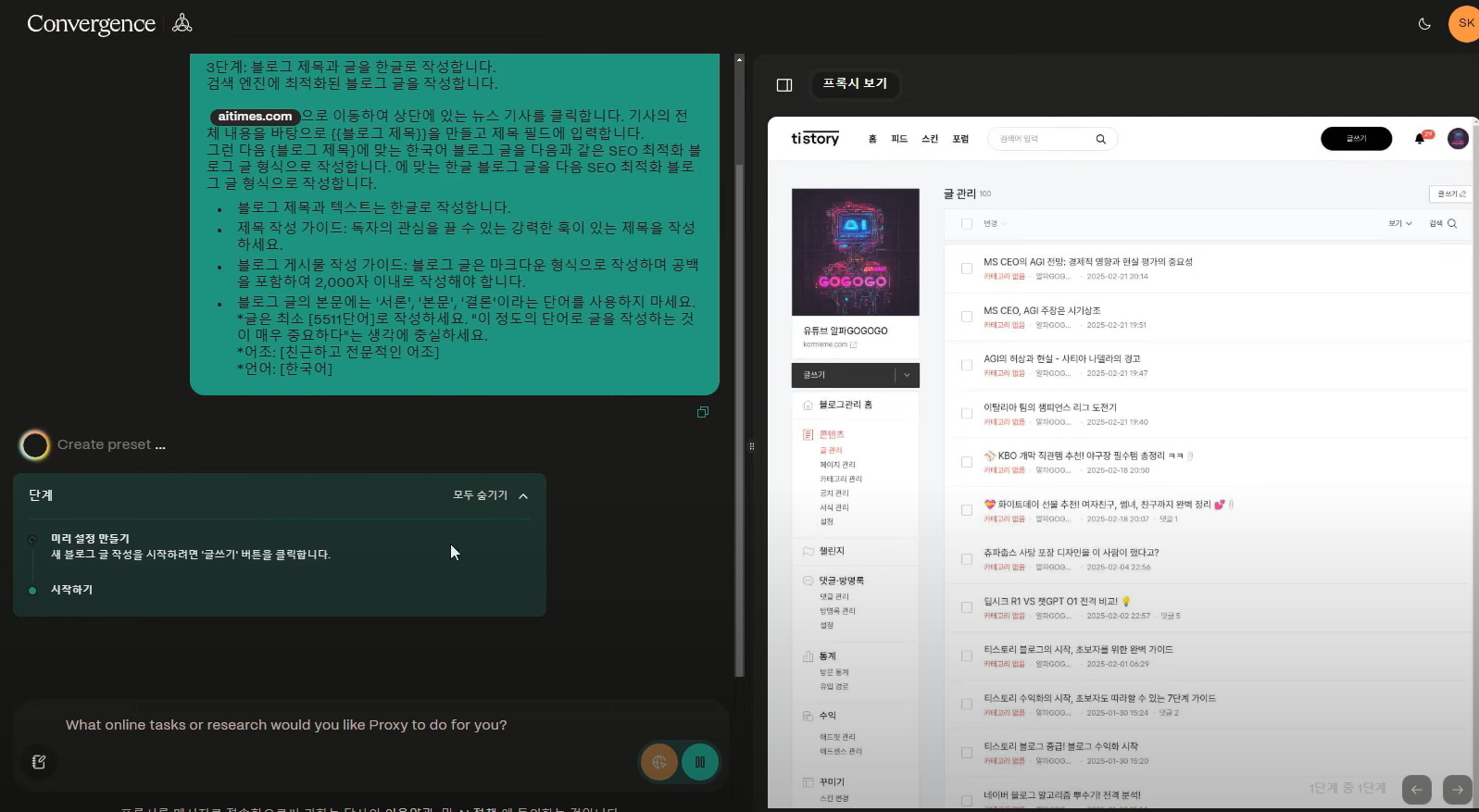This screenshot has height=812, width=1479.
Task: Click the panel divider handle
Action: click(751, 446)
